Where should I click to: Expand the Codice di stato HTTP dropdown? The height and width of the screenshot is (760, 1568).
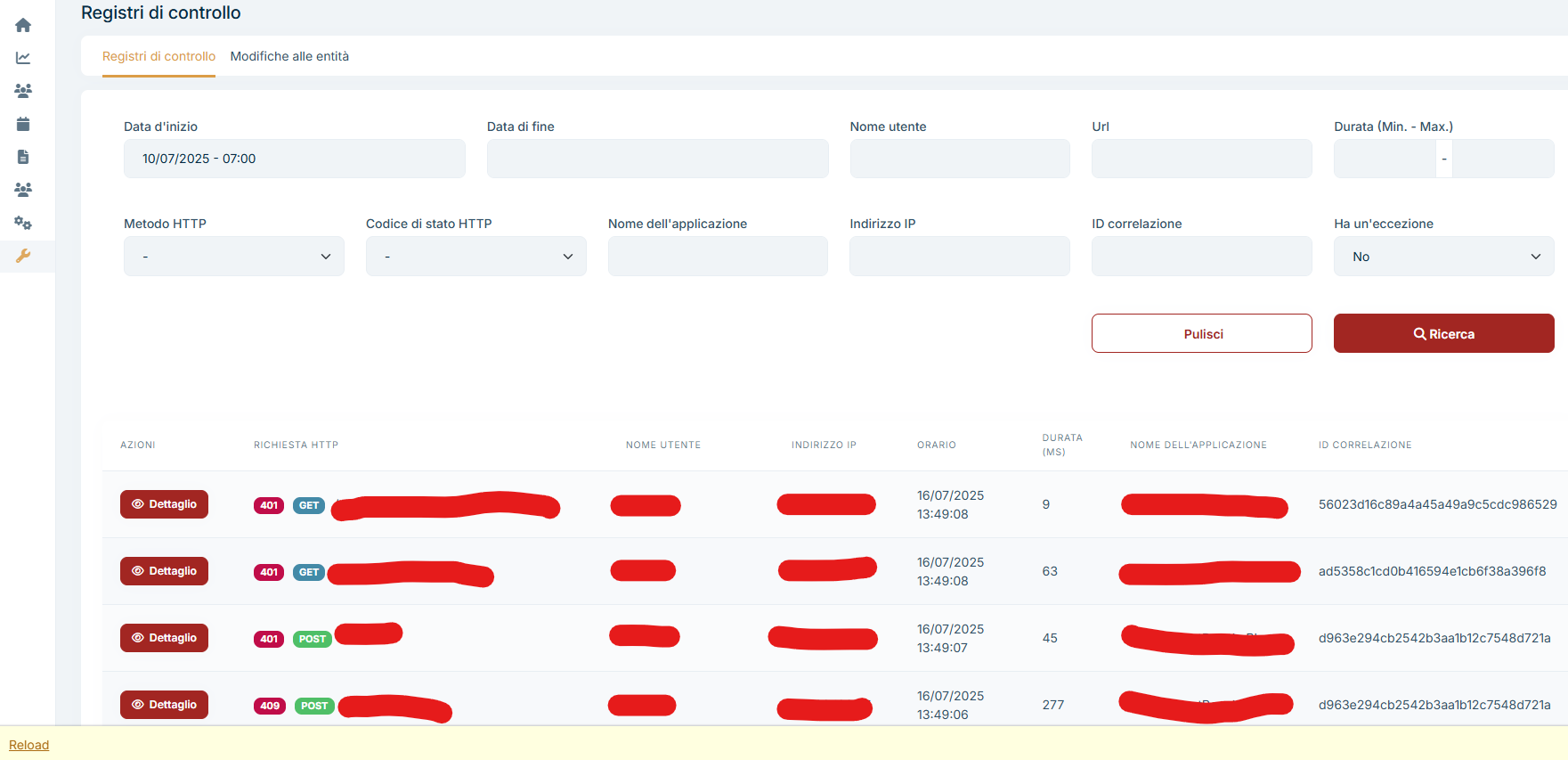pos(475,257)
